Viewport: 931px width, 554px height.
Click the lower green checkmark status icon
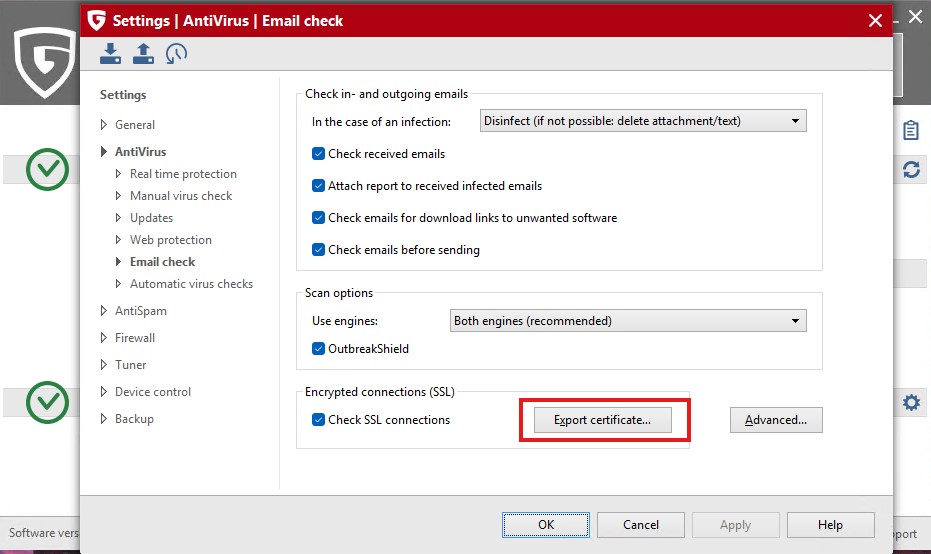pos(48,402)
